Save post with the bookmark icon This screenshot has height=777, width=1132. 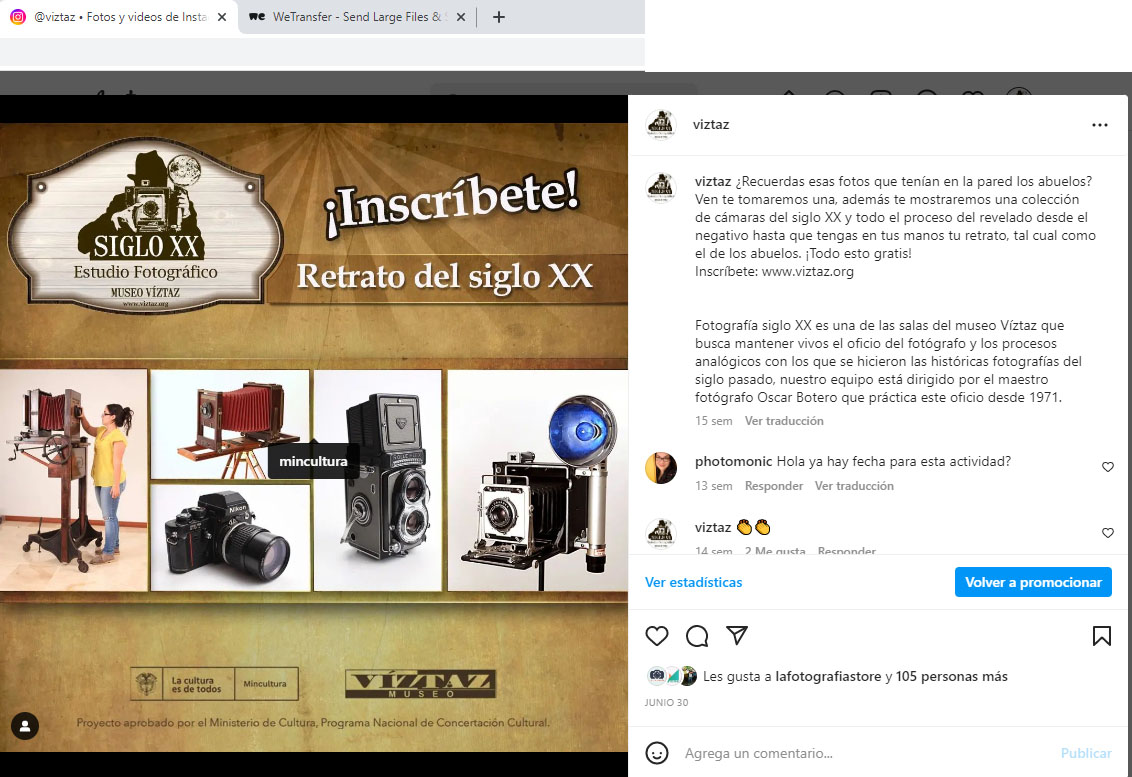1101,636
